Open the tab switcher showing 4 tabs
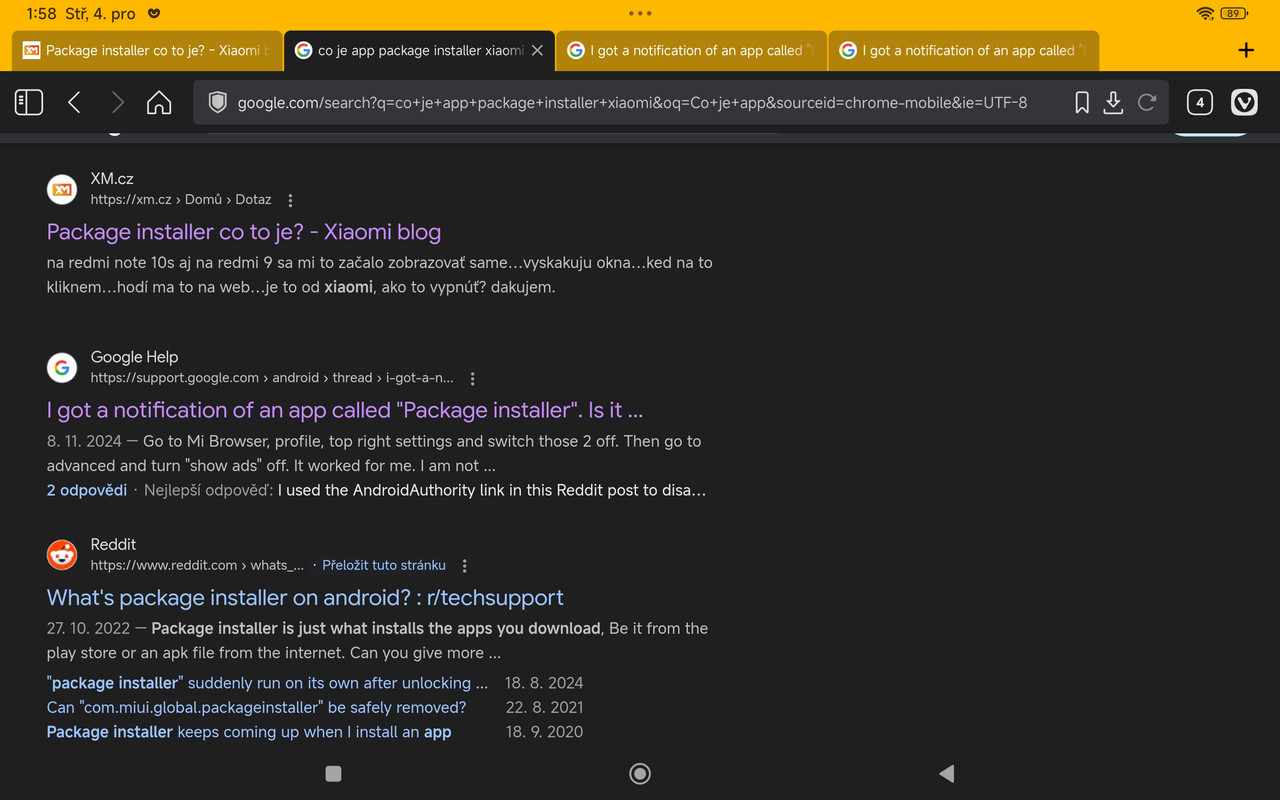The height and width of the screenshot is (800, 1280). coord(1200,102)
